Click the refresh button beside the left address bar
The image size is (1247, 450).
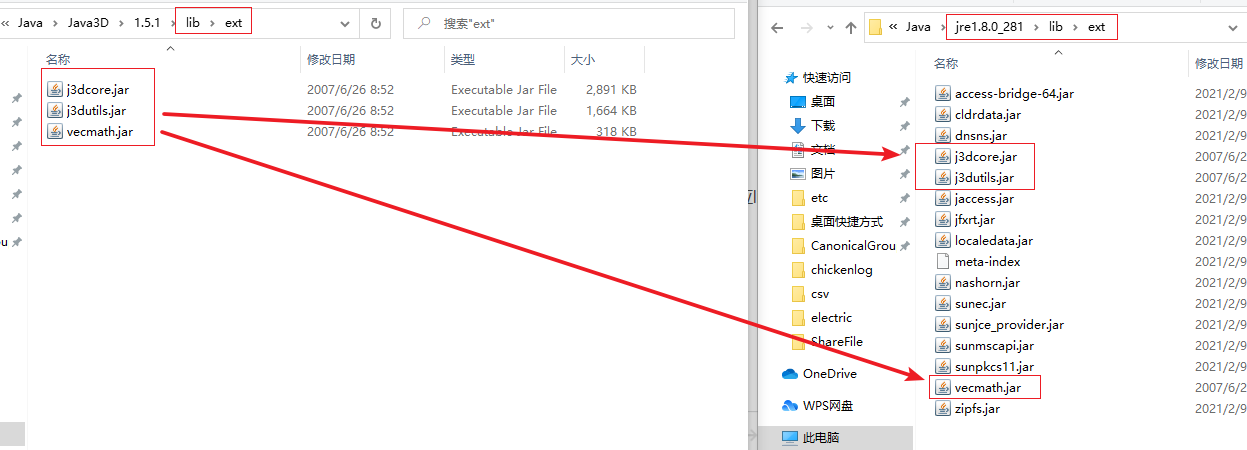376,23
